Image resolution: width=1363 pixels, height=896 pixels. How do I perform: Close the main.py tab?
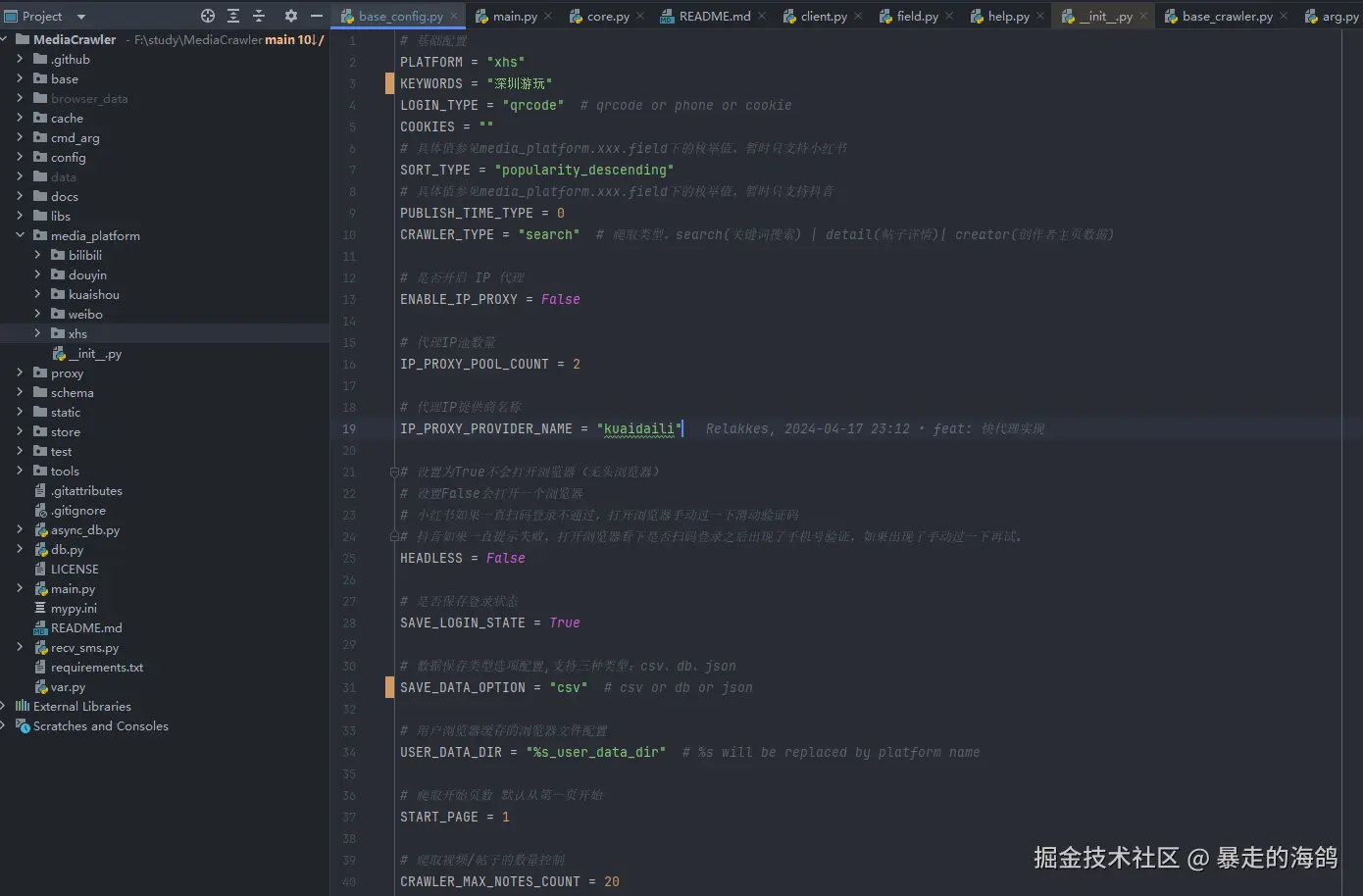point(548,16)
